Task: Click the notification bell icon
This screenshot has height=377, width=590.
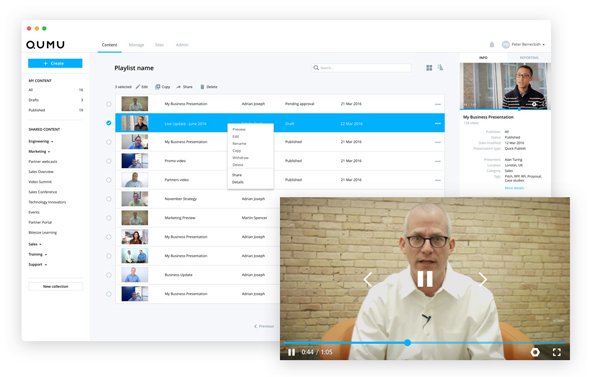Action: 491,44
